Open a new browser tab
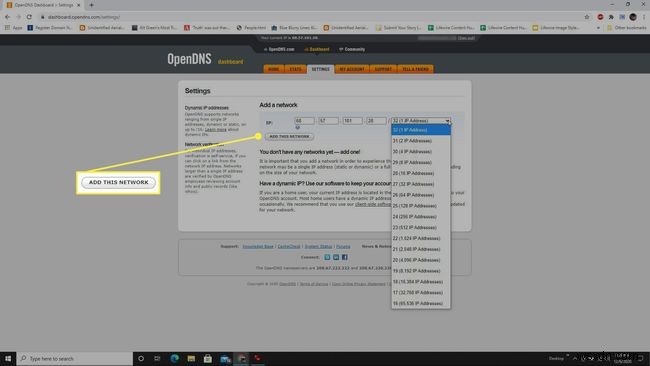 (91, 5)
